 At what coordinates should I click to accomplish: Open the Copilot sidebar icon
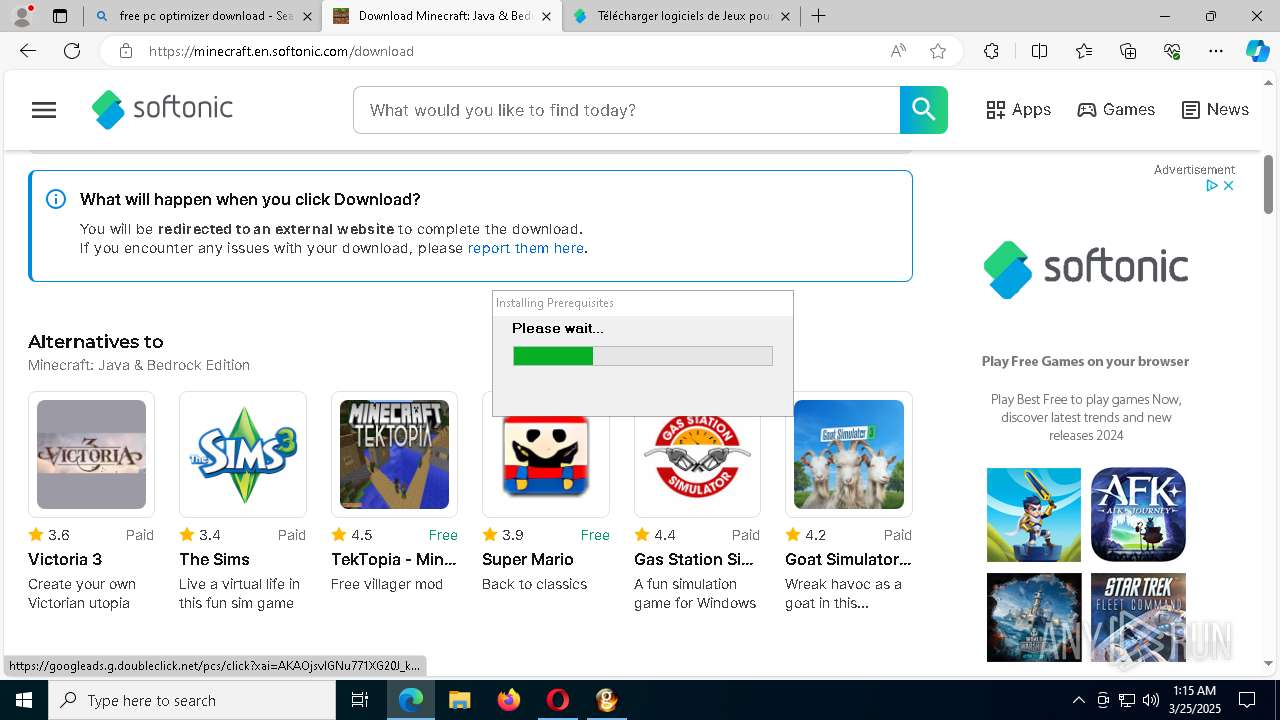[1257, 51]
